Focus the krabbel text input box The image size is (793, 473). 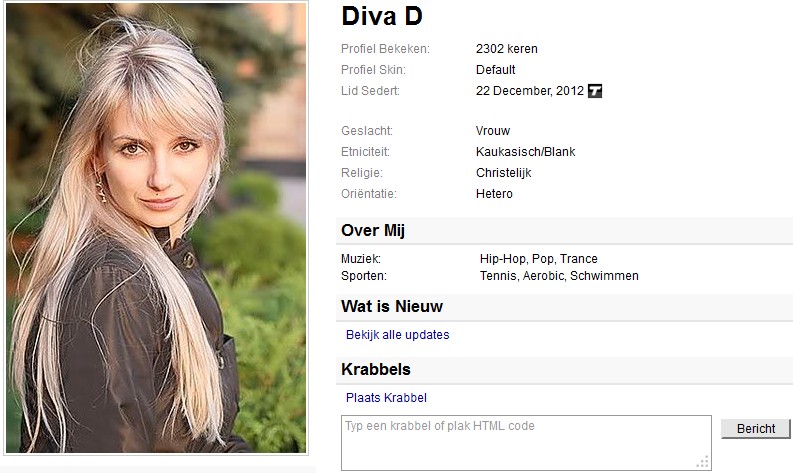(x=526, y=443)
